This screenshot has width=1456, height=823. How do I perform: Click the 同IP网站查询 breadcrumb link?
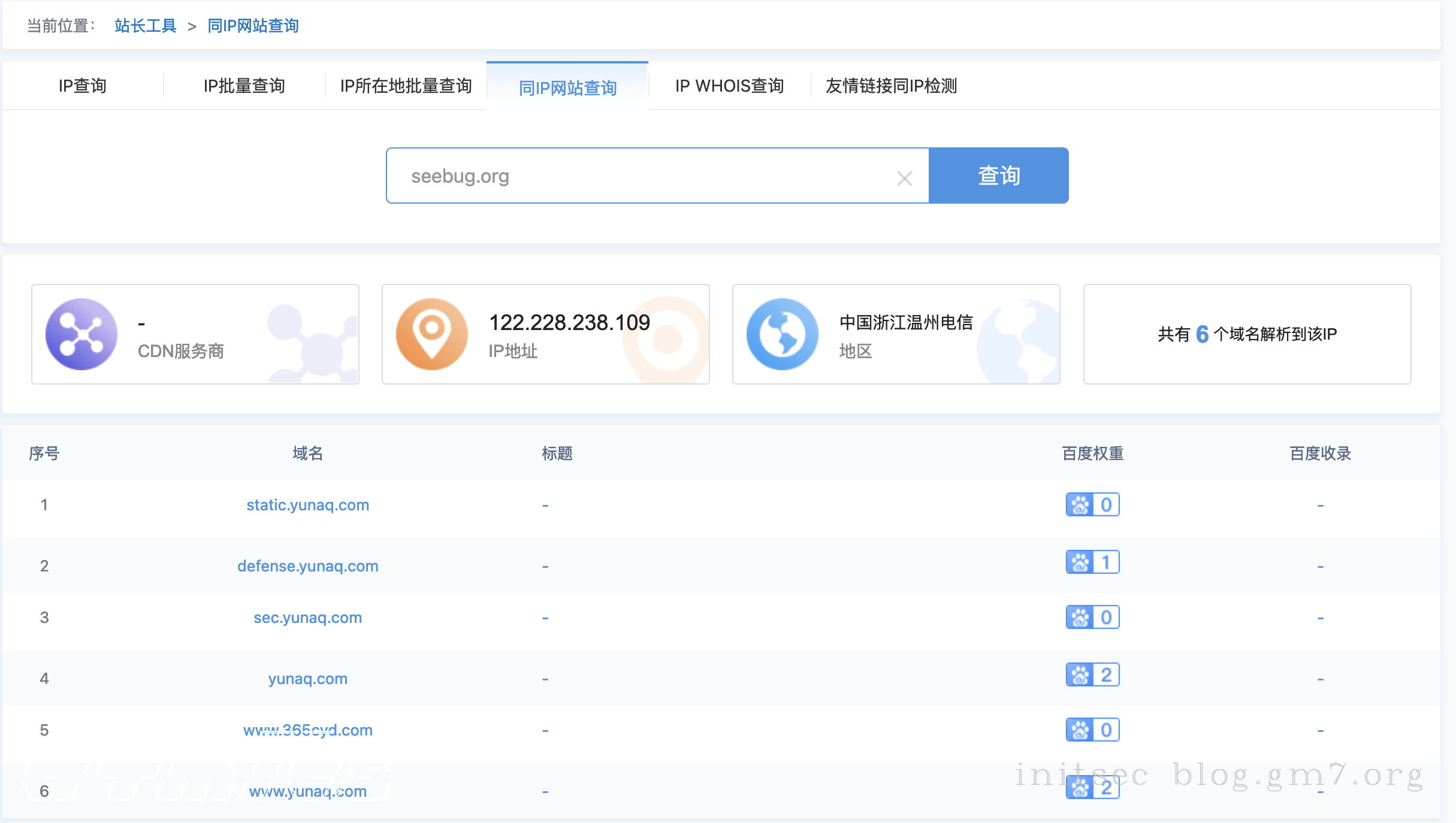(253, 26)
